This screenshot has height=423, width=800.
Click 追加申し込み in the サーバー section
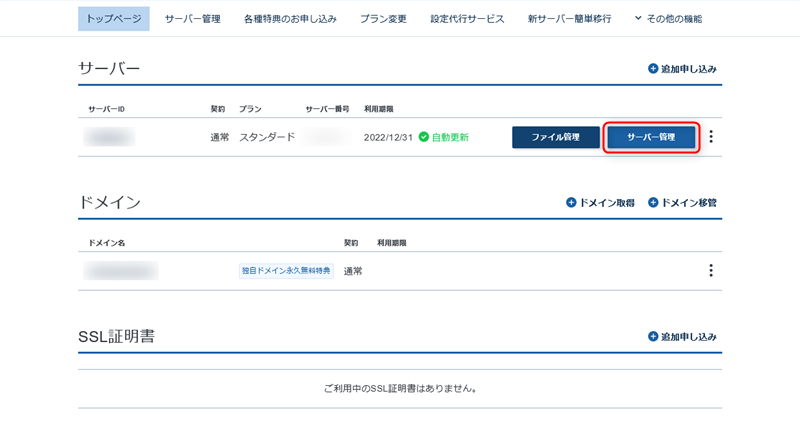(x=682, y=69)
